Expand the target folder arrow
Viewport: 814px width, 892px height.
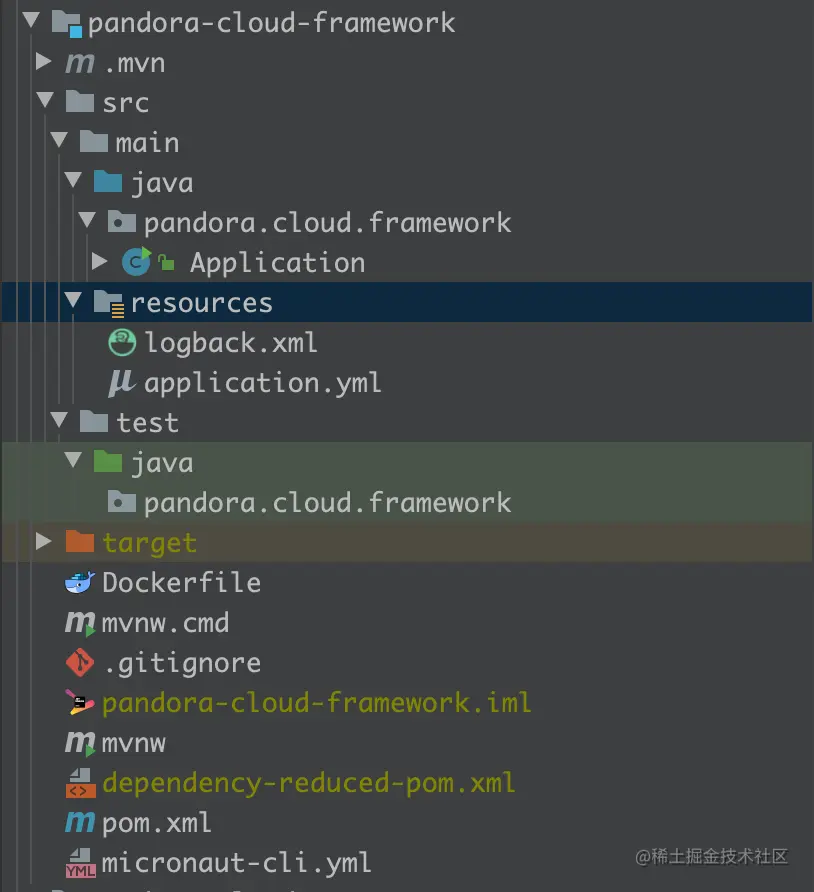click(43, 543)
